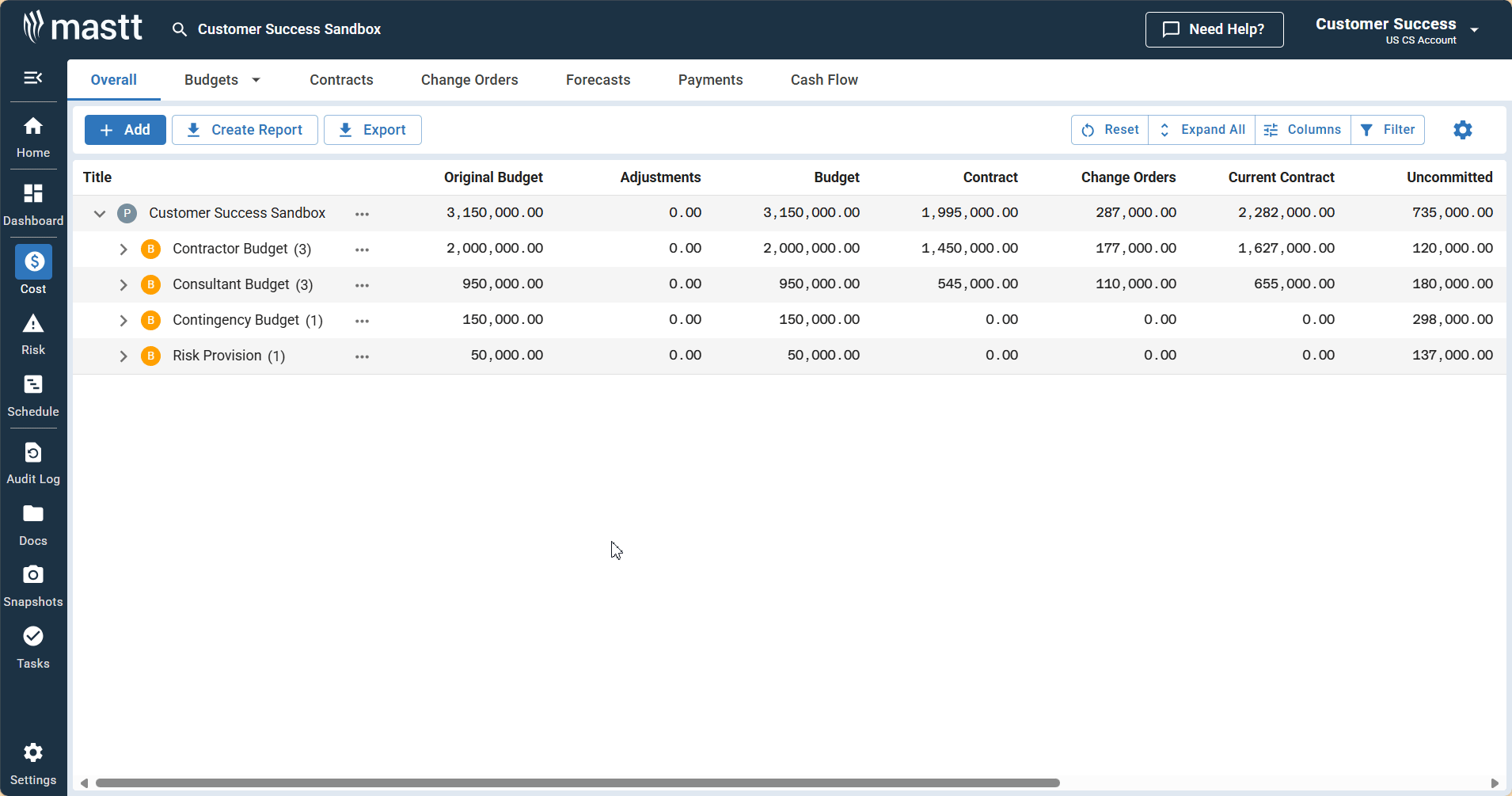Click Need Help? button
The height and width of the screenshot is (796, 1512).
coord(1214,29)
